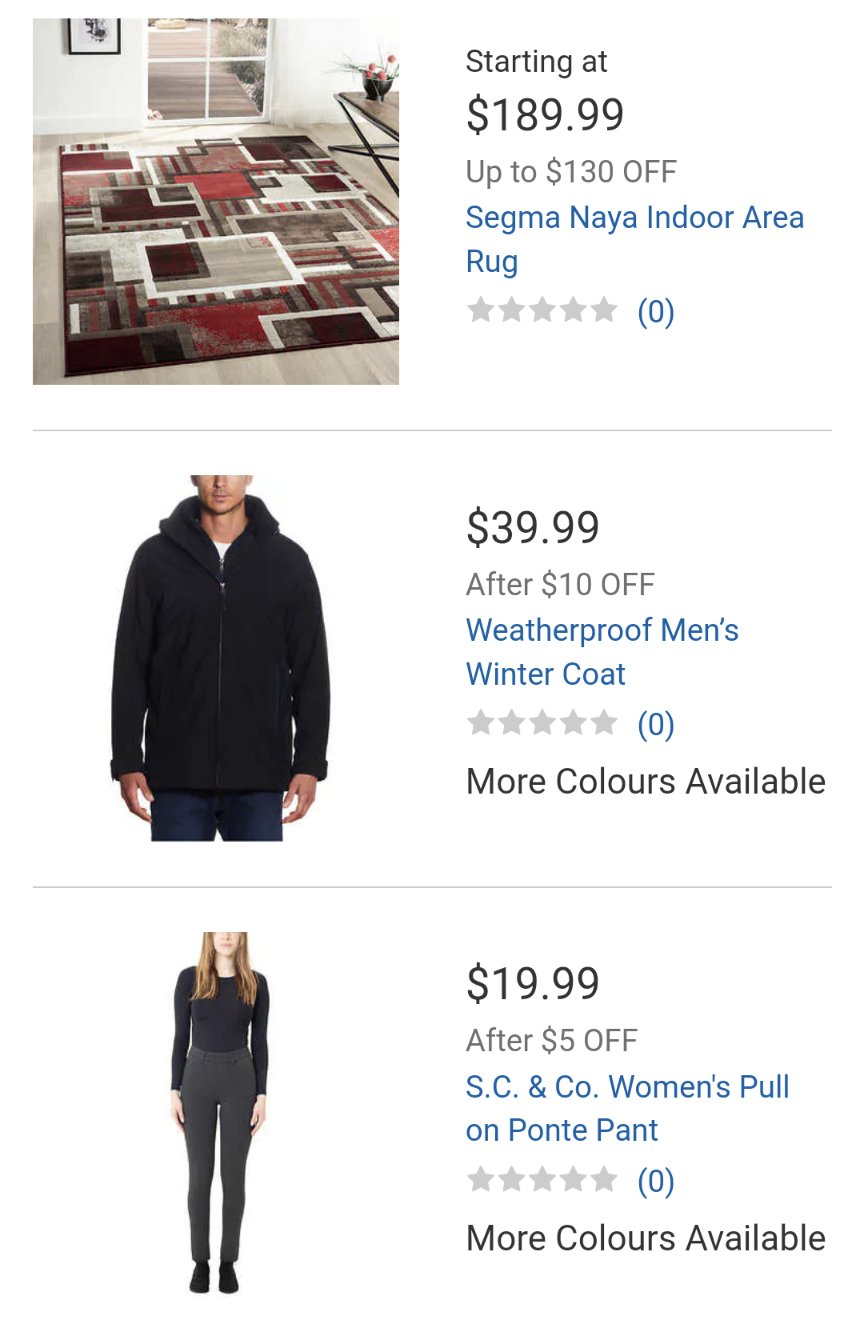Open the Segma Naya rug product image

point(216,201)
